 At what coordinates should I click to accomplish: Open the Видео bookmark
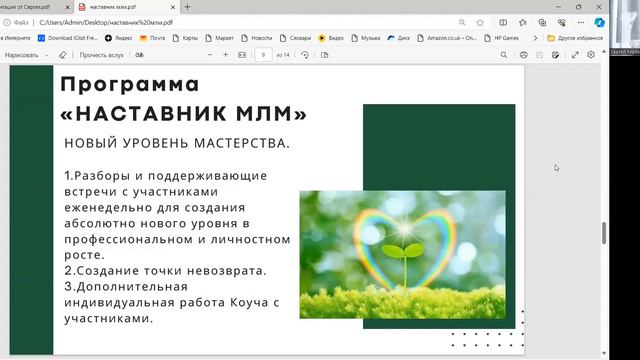[331, 38]
